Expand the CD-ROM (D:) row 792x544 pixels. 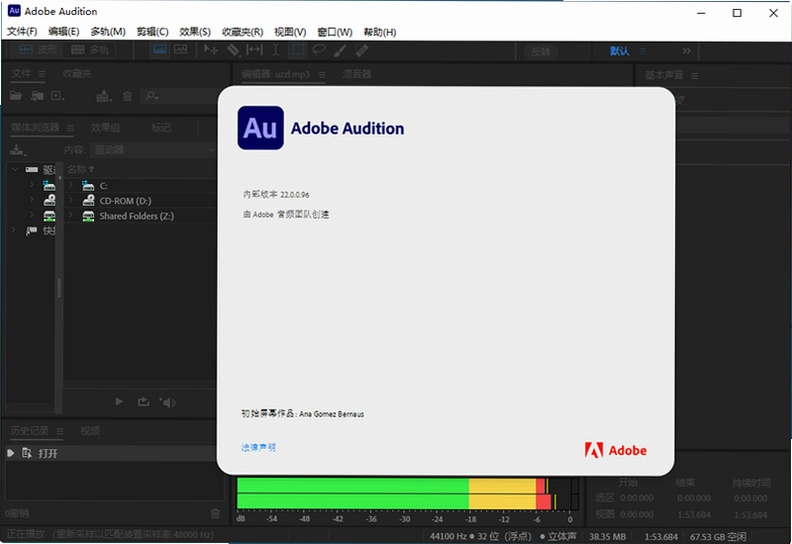click(x=71, y=200)
